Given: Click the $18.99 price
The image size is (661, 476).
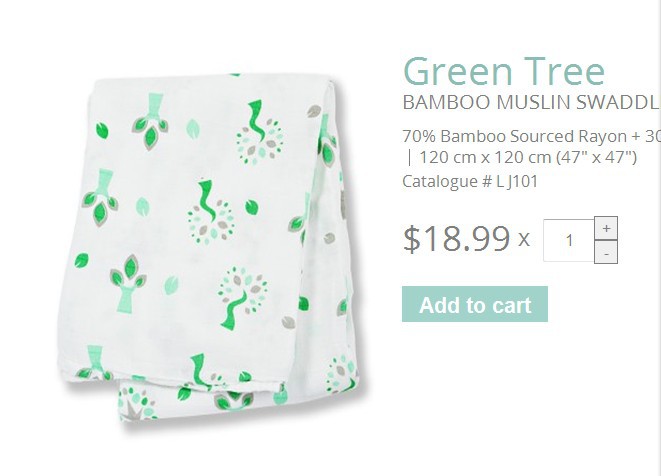Looking at the screenshot, I should click(457, 239).
